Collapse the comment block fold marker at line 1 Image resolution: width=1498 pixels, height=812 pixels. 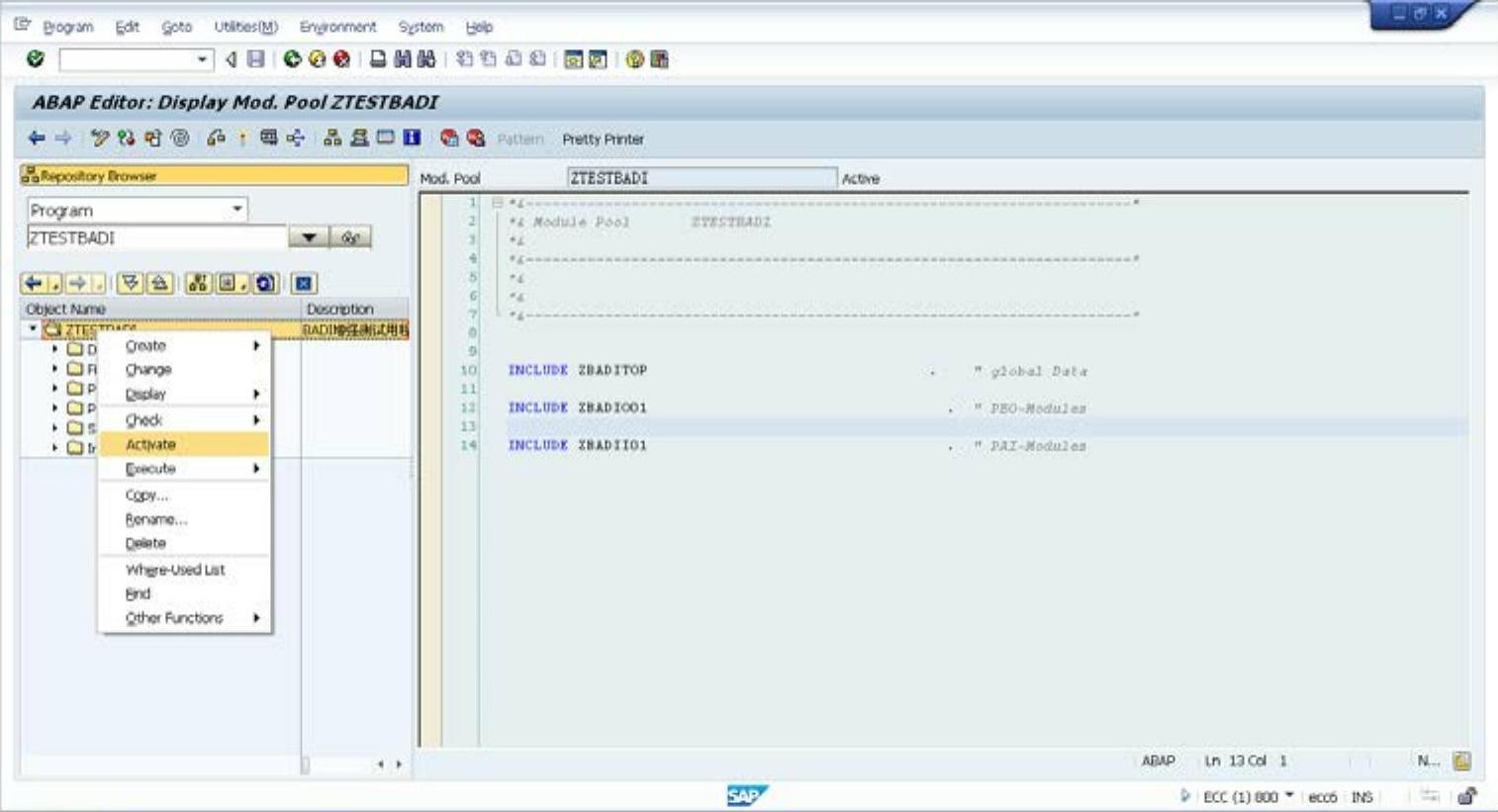pyautogui.click(x=498, y=203)
